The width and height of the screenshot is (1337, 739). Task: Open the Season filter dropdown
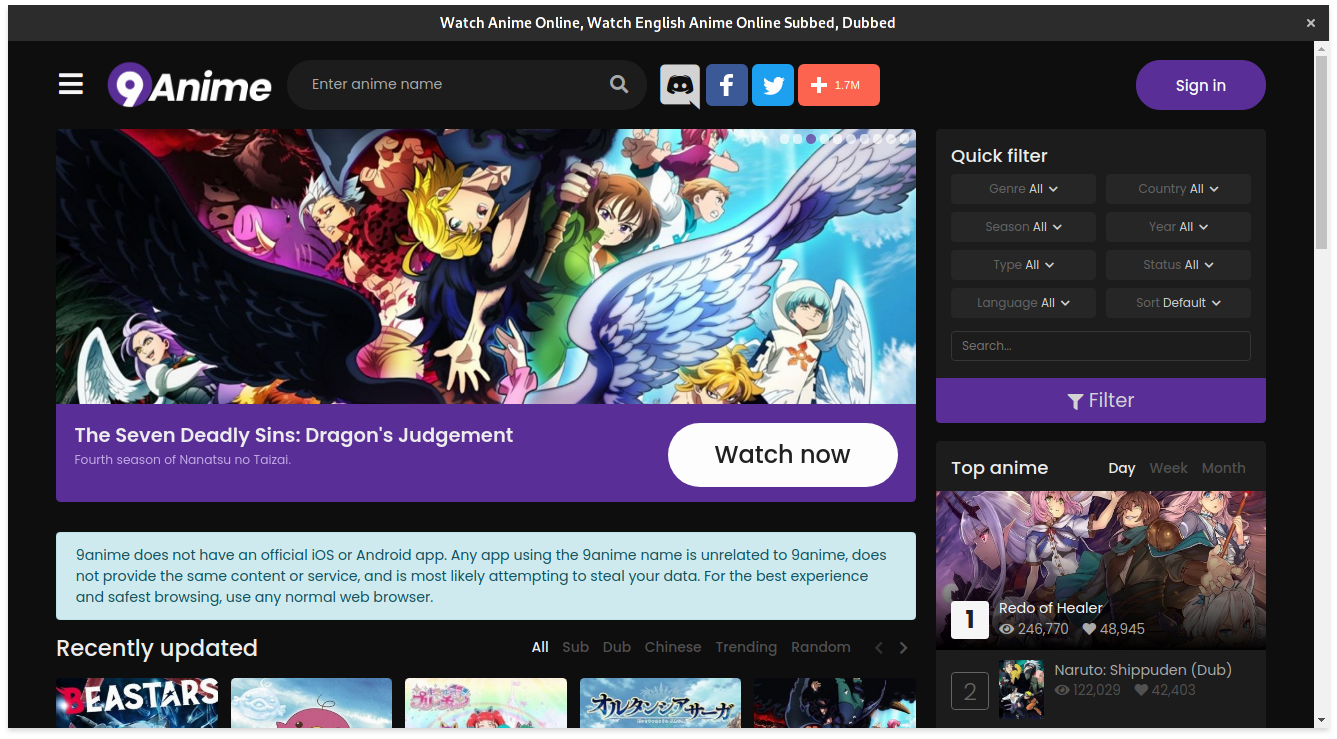point(1023,227)
